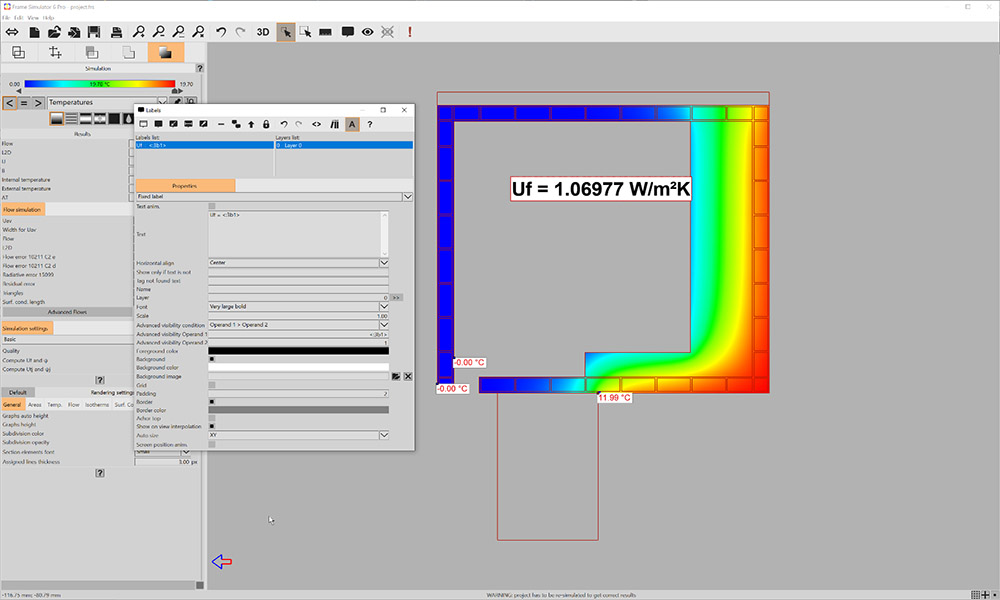Click the zoom in magnifier icon

(138, 32)
